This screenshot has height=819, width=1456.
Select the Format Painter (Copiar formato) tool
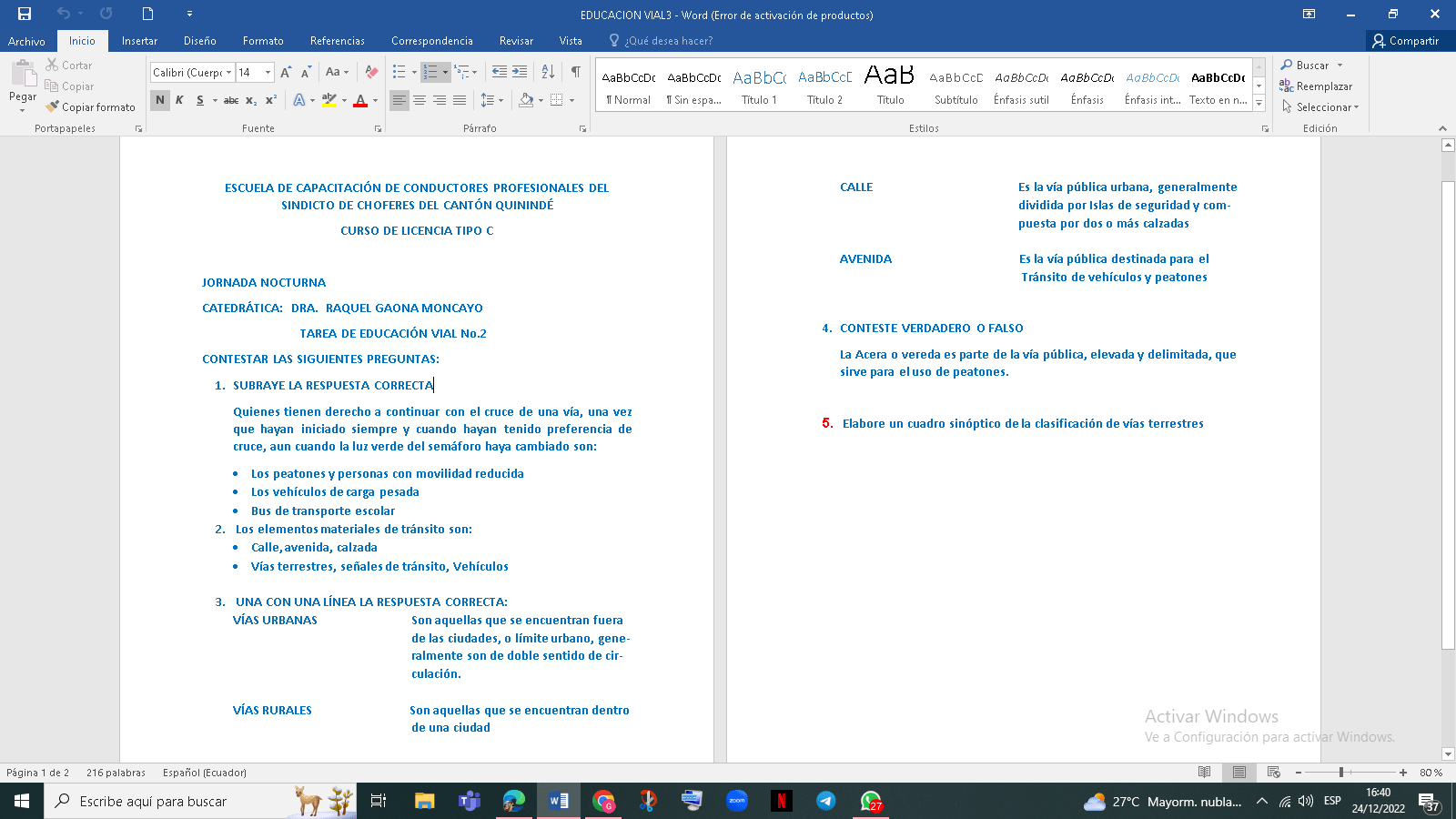tap(90, 106)
